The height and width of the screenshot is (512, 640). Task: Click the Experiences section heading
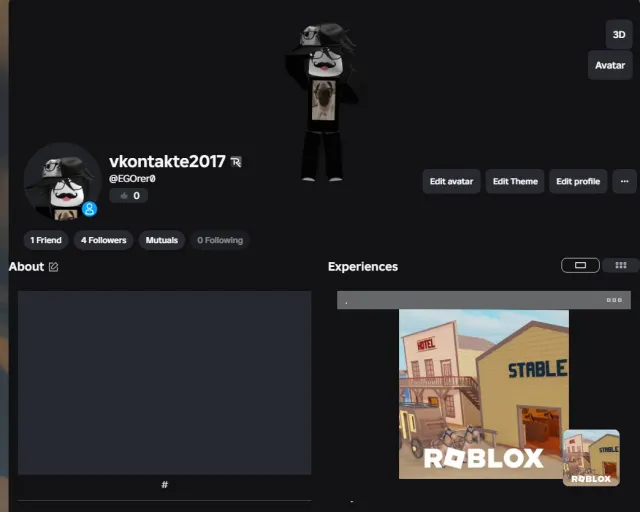pos(362,267)
